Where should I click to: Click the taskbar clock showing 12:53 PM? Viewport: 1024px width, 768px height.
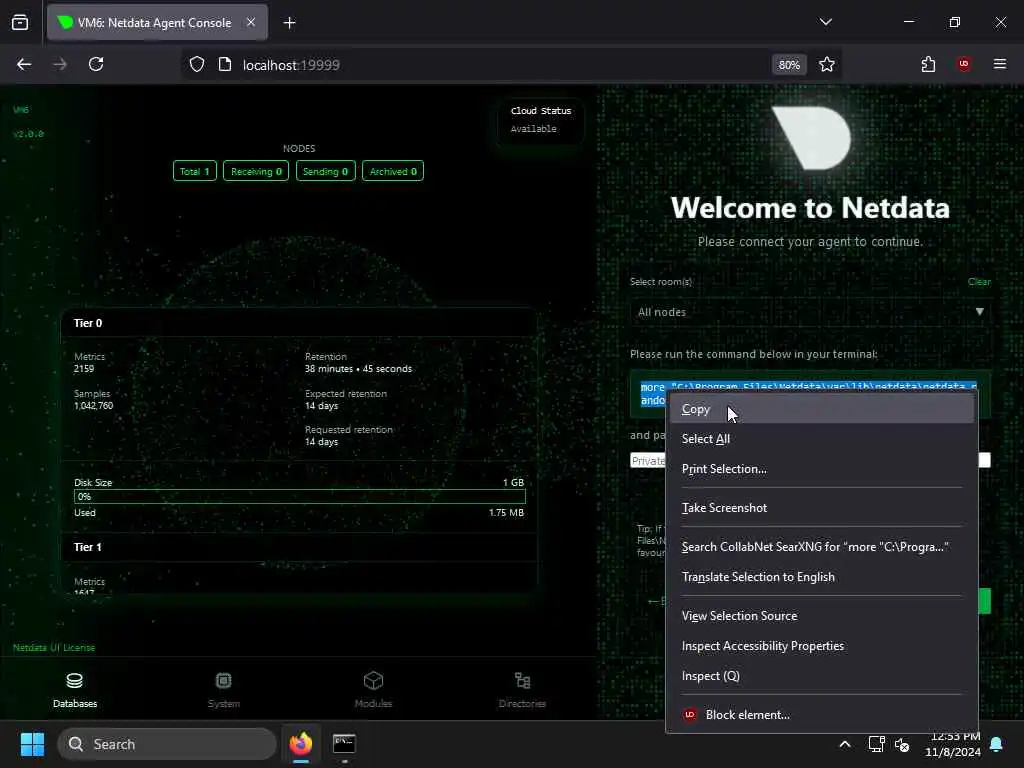953,744
